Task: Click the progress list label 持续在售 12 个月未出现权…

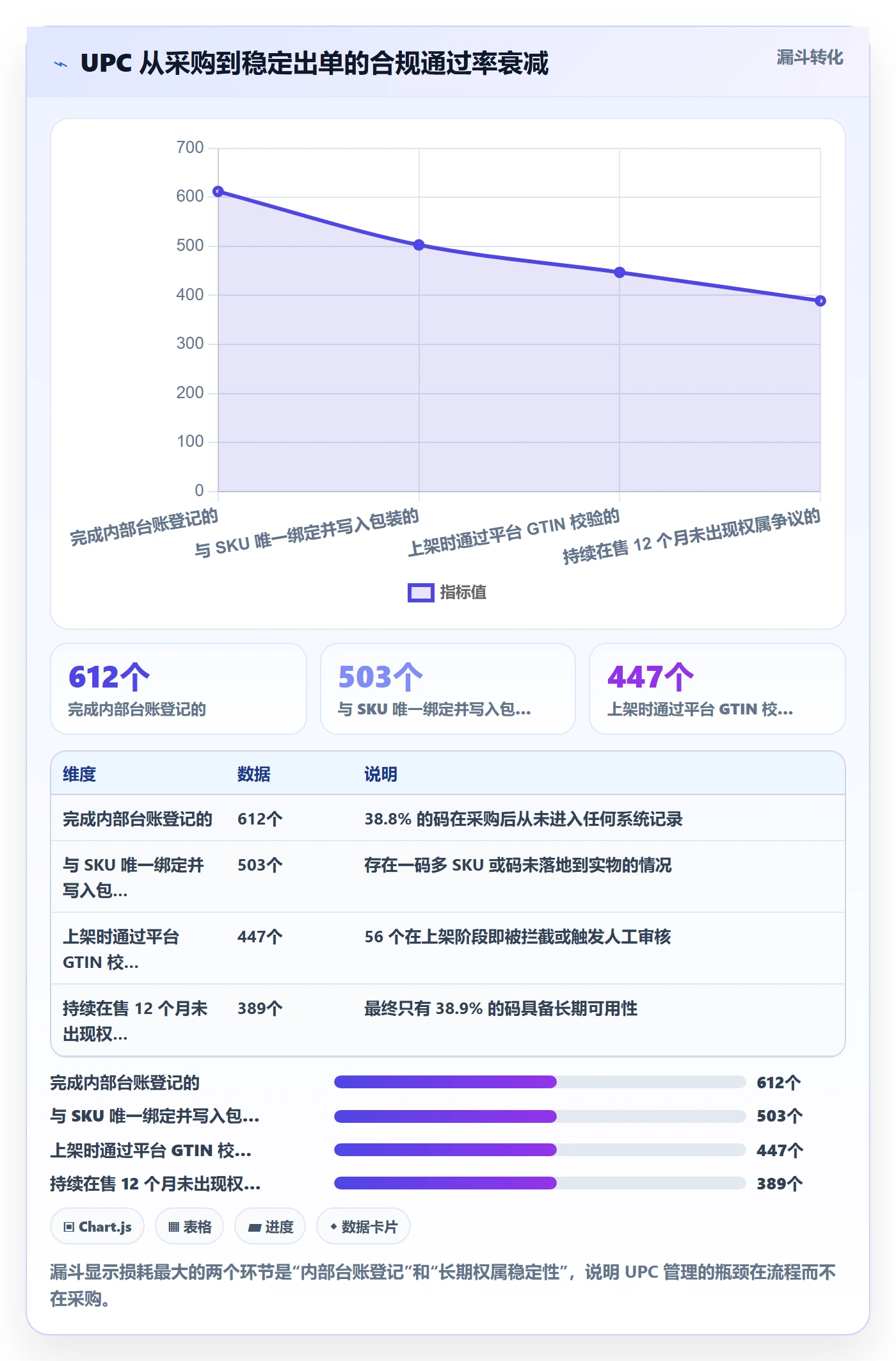Action: 156,1184
